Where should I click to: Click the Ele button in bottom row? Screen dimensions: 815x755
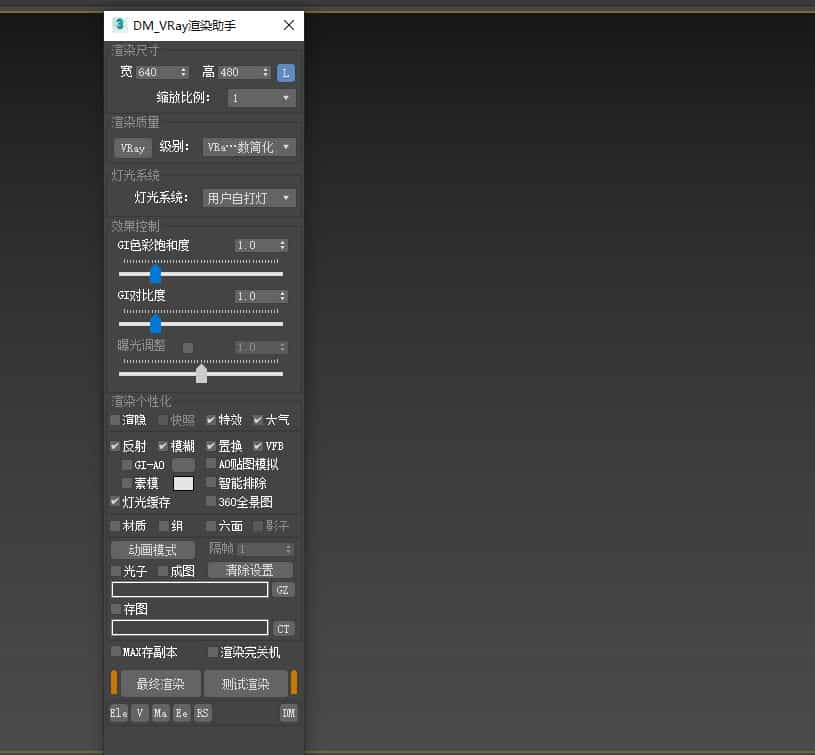coord(119,713)
